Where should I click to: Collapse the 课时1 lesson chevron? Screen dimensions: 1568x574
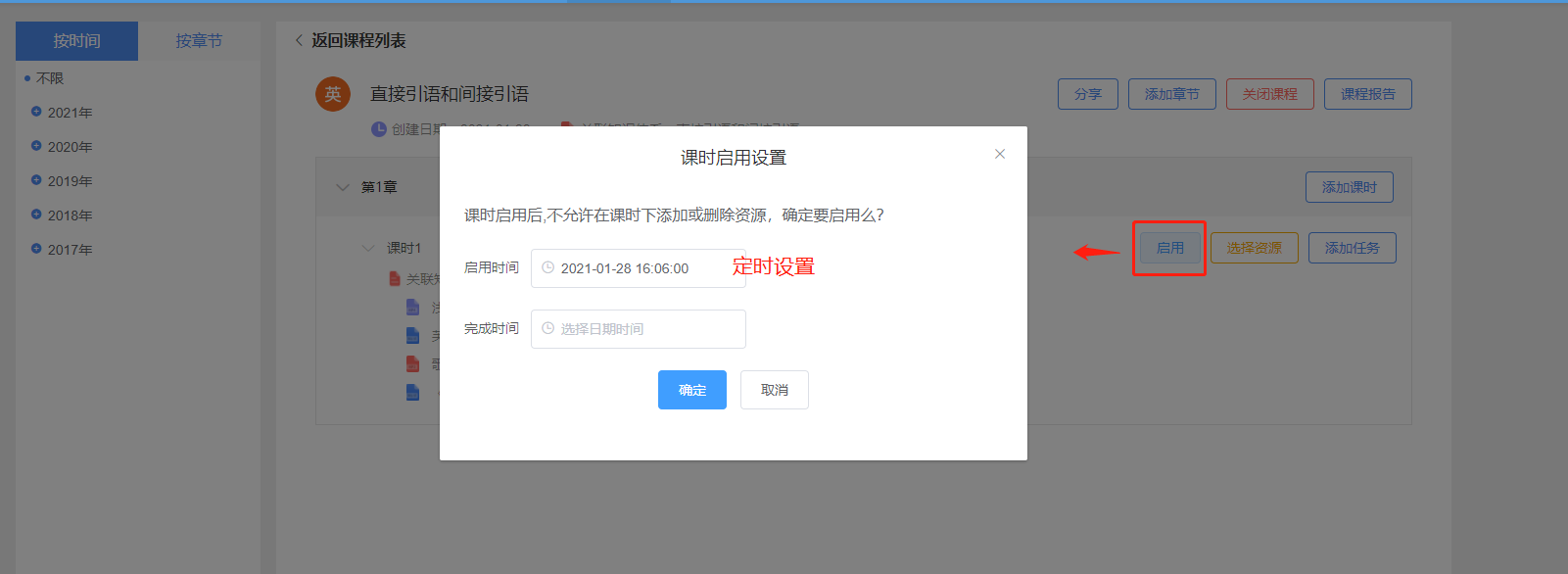(368, 248)
